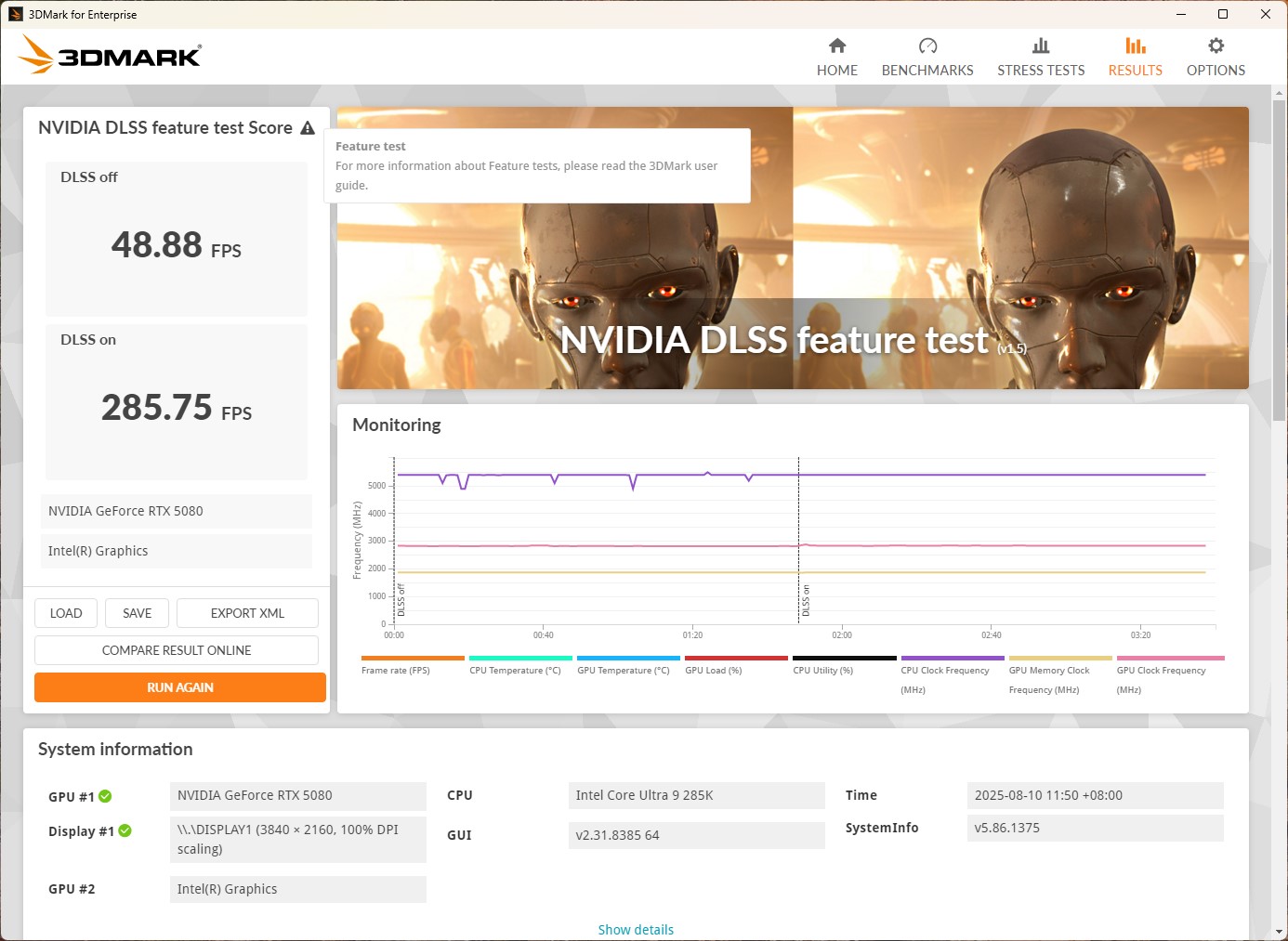The image size is (1288, 941).
Task: Click the 3DMark logo
Action: [x=110, y=55]
